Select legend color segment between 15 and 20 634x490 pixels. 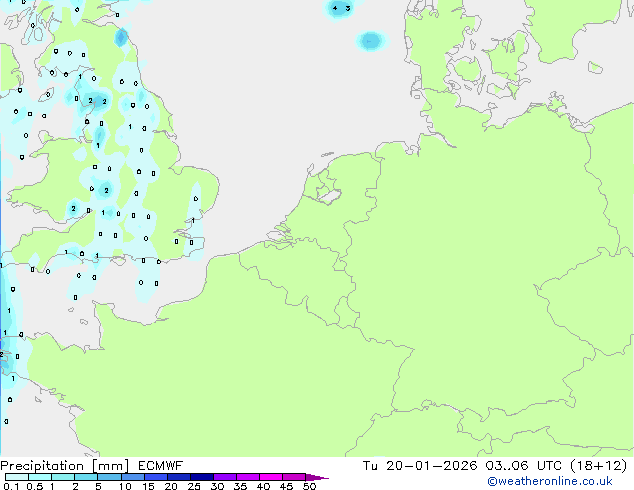(x=158, y=478)
